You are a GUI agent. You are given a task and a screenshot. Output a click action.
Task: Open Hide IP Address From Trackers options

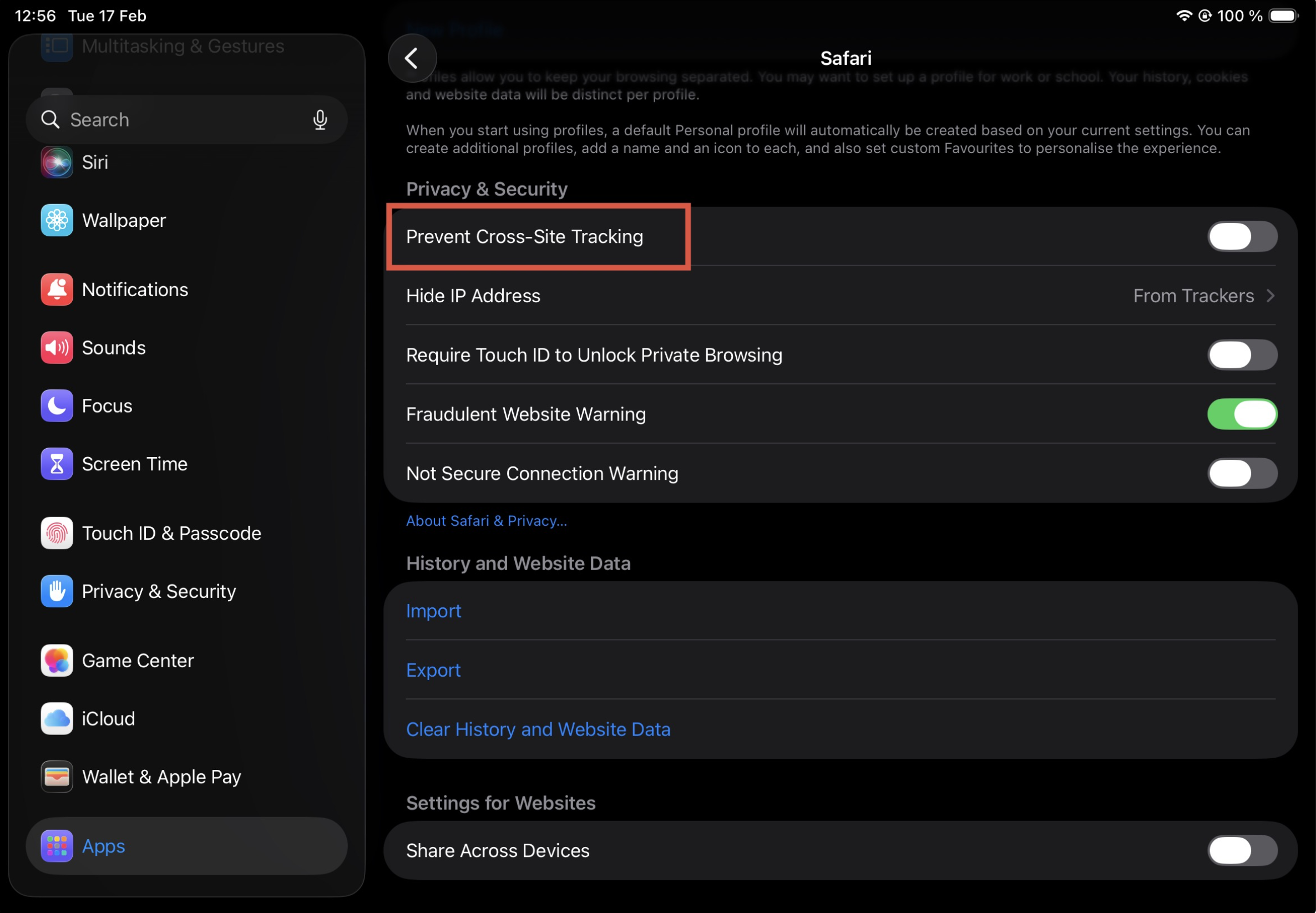click(x=1202, y=296)
